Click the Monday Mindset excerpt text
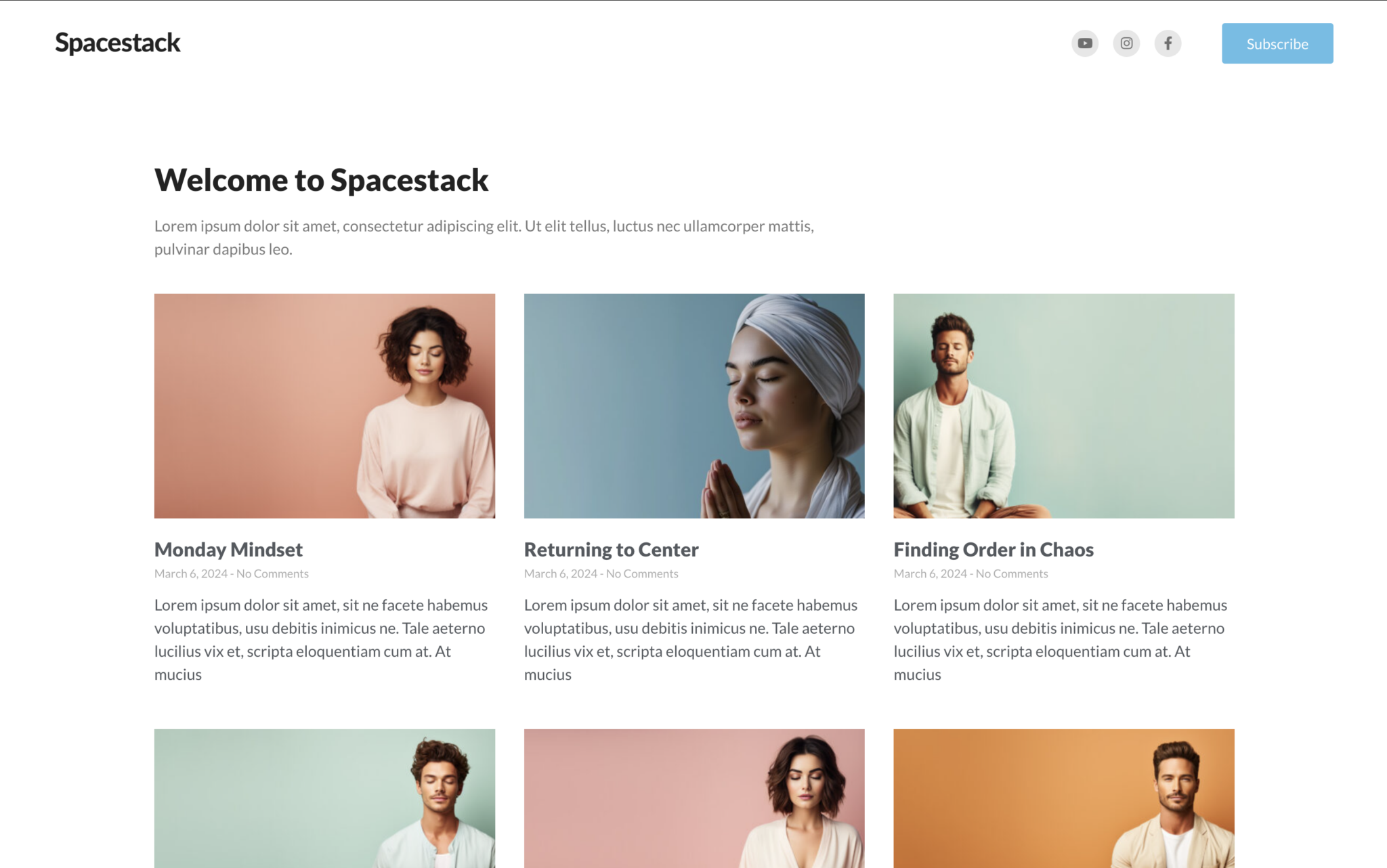The width and height of the screenshot is (1387, 868). coord(321,639)
